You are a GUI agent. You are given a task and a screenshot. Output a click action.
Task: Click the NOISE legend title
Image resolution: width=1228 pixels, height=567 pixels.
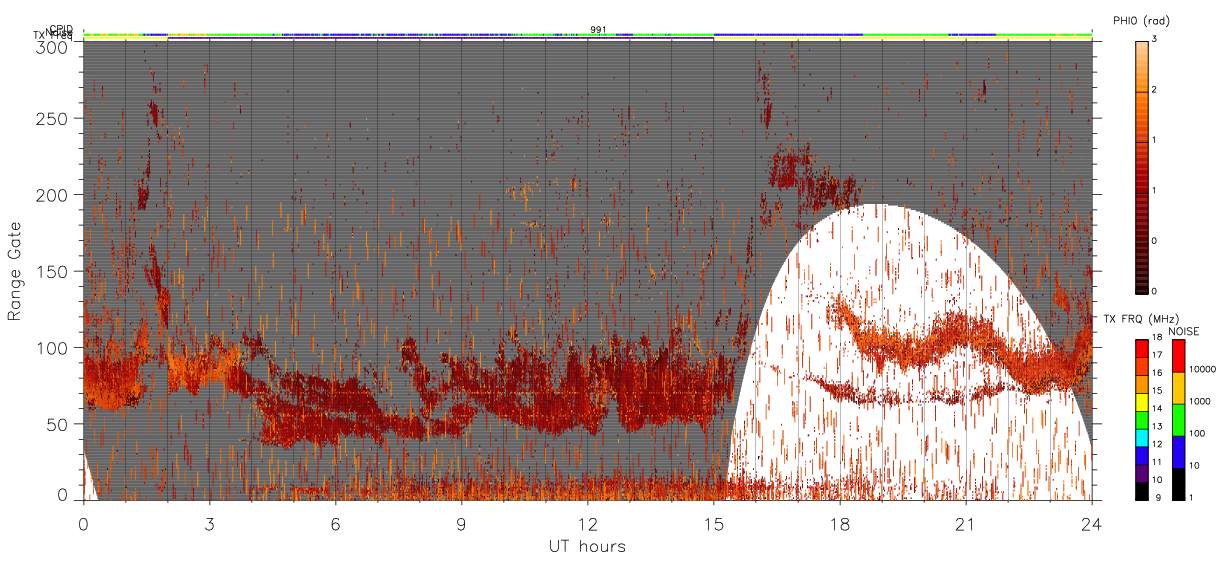(x=1186, y=330)
